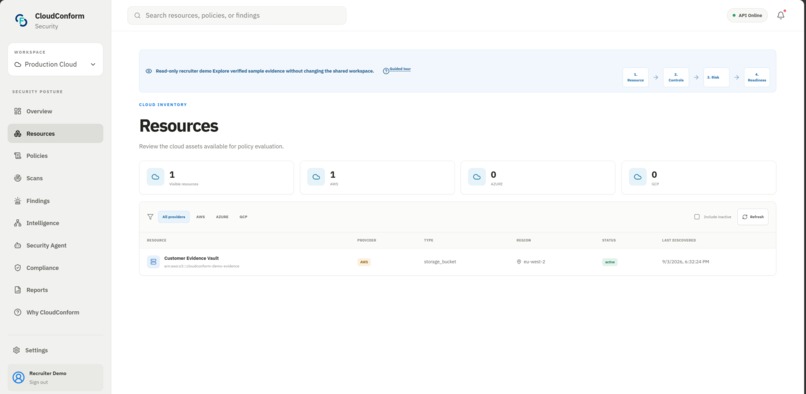This screenshot has height=394, width=806.
Task: Click the cloud icon on Visible resources card
Action: [x=155, y=177]
